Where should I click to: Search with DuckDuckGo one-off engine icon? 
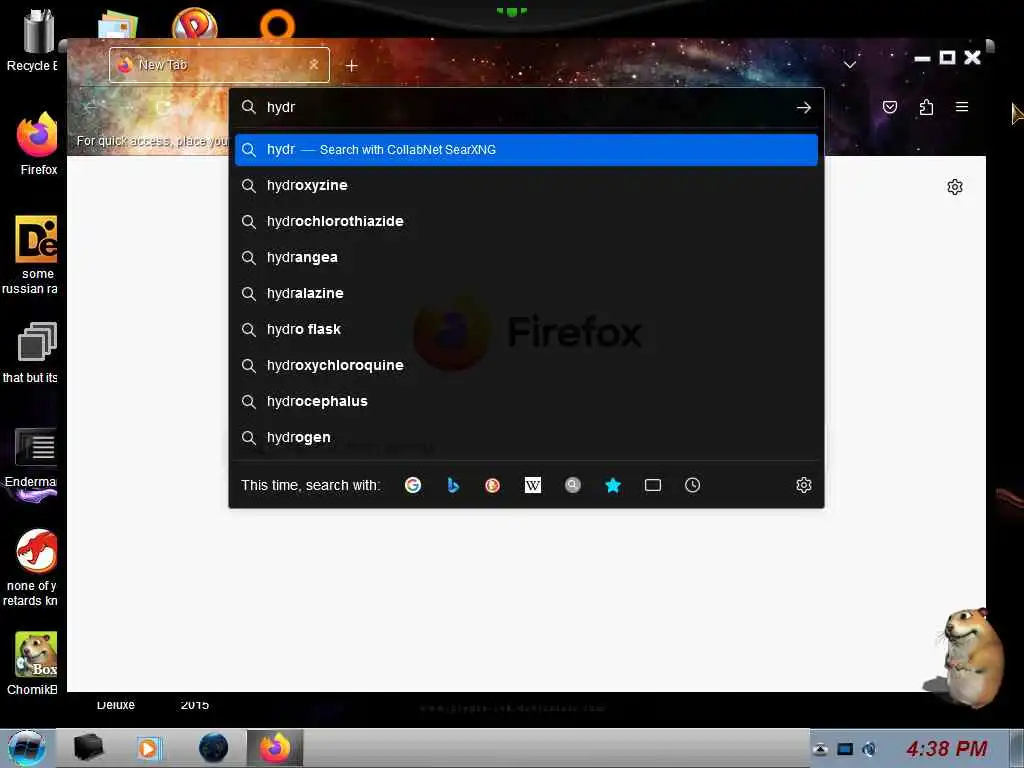point(492,485)
